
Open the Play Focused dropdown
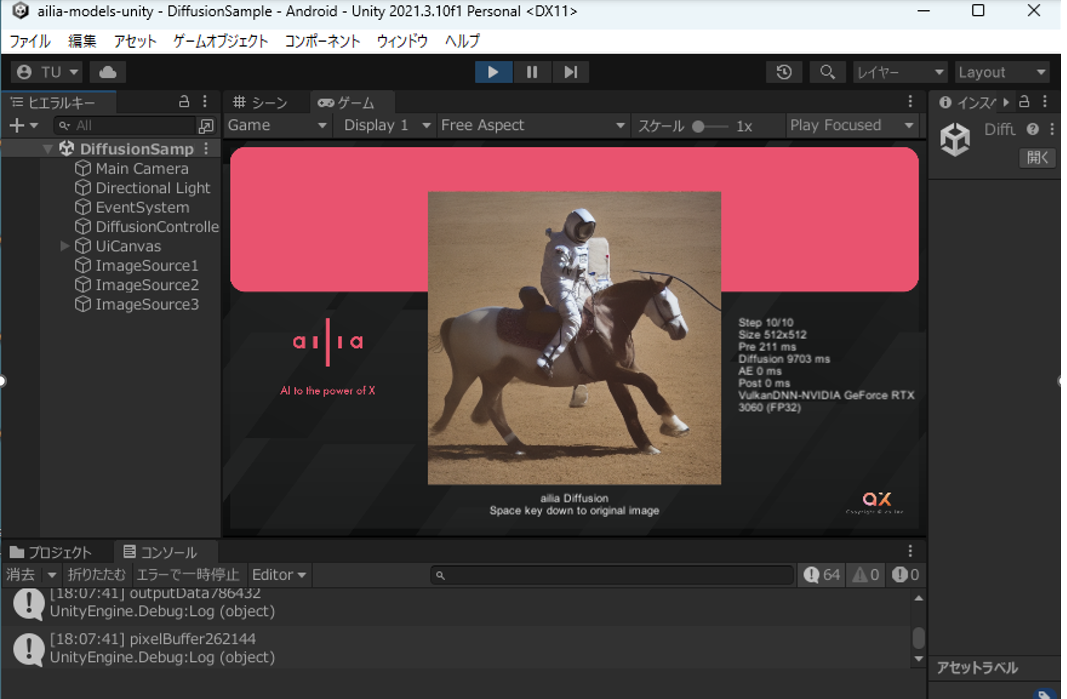click(851, 125)
